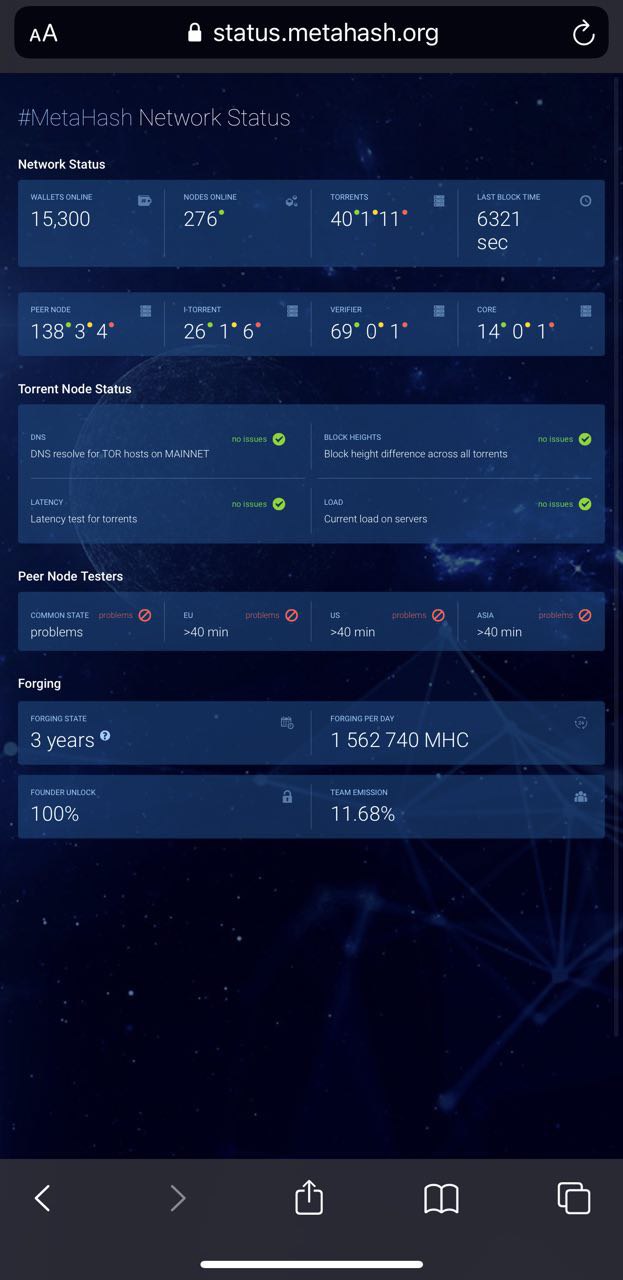The width and height of the screenshot is (623, 1280).
Task: Reload the page with the refresh icon
Action: 583,33
